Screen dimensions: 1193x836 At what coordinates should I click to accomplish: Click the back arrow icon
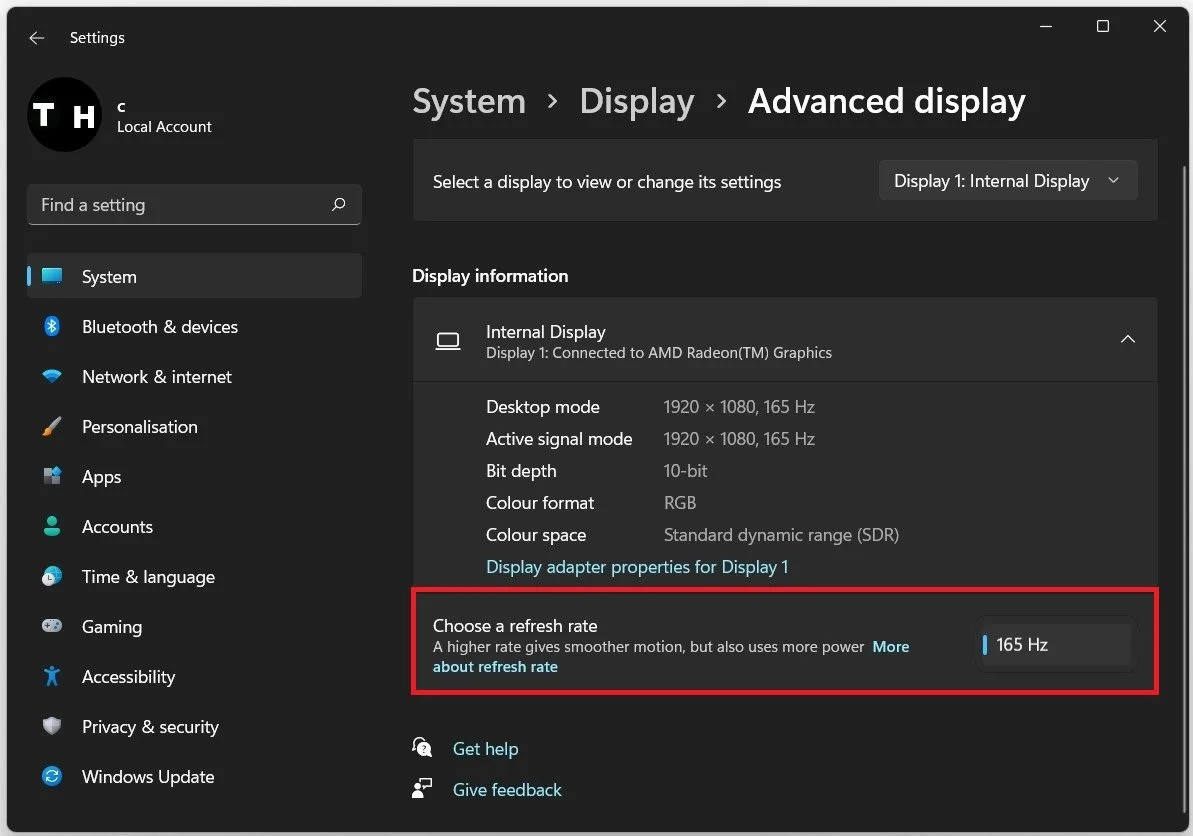(37, 38)
